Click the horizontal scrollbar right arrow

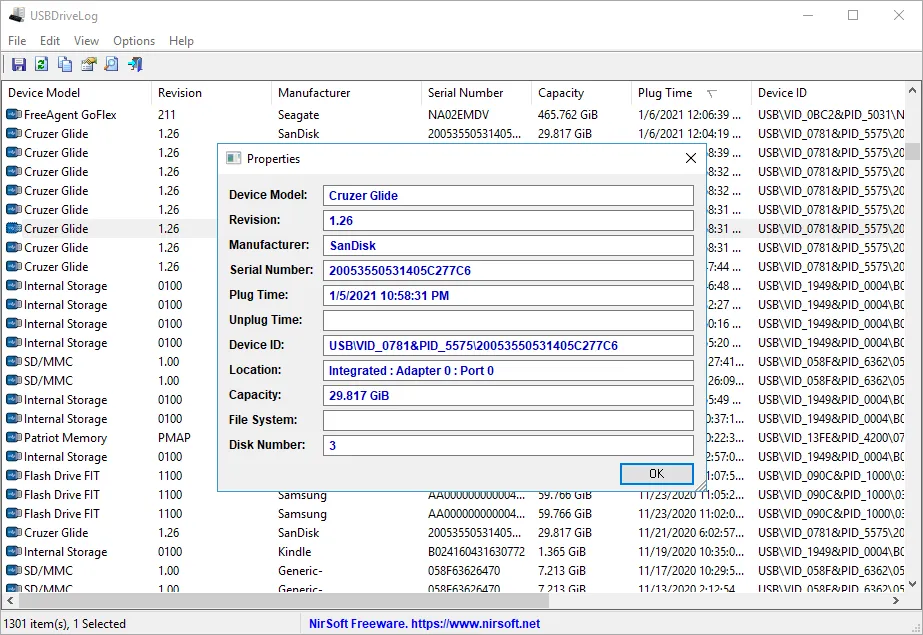[896, 600]
